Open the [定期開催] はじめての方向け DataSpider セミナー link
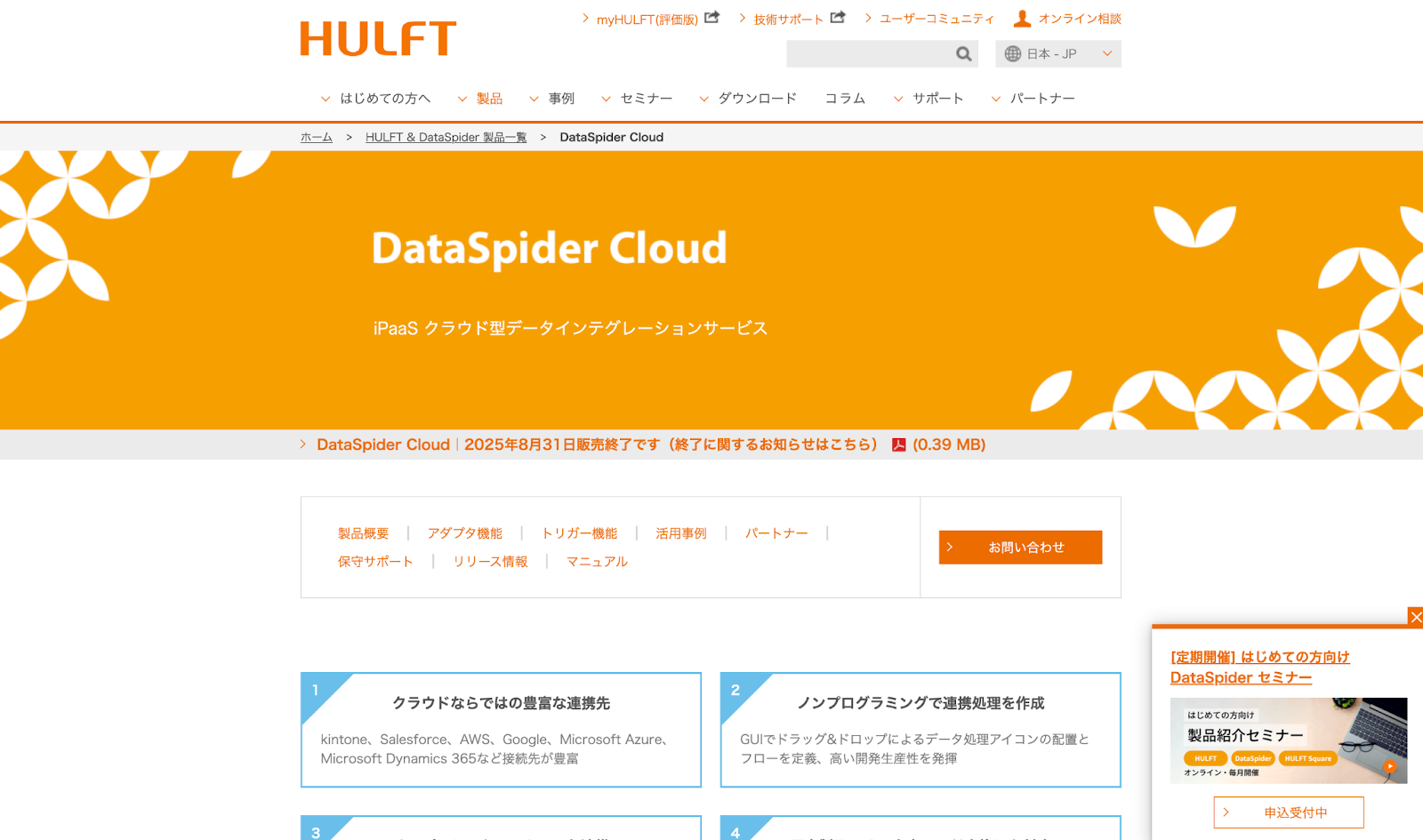Screen dimensions: 1423x840 [x=1259, y=668]
